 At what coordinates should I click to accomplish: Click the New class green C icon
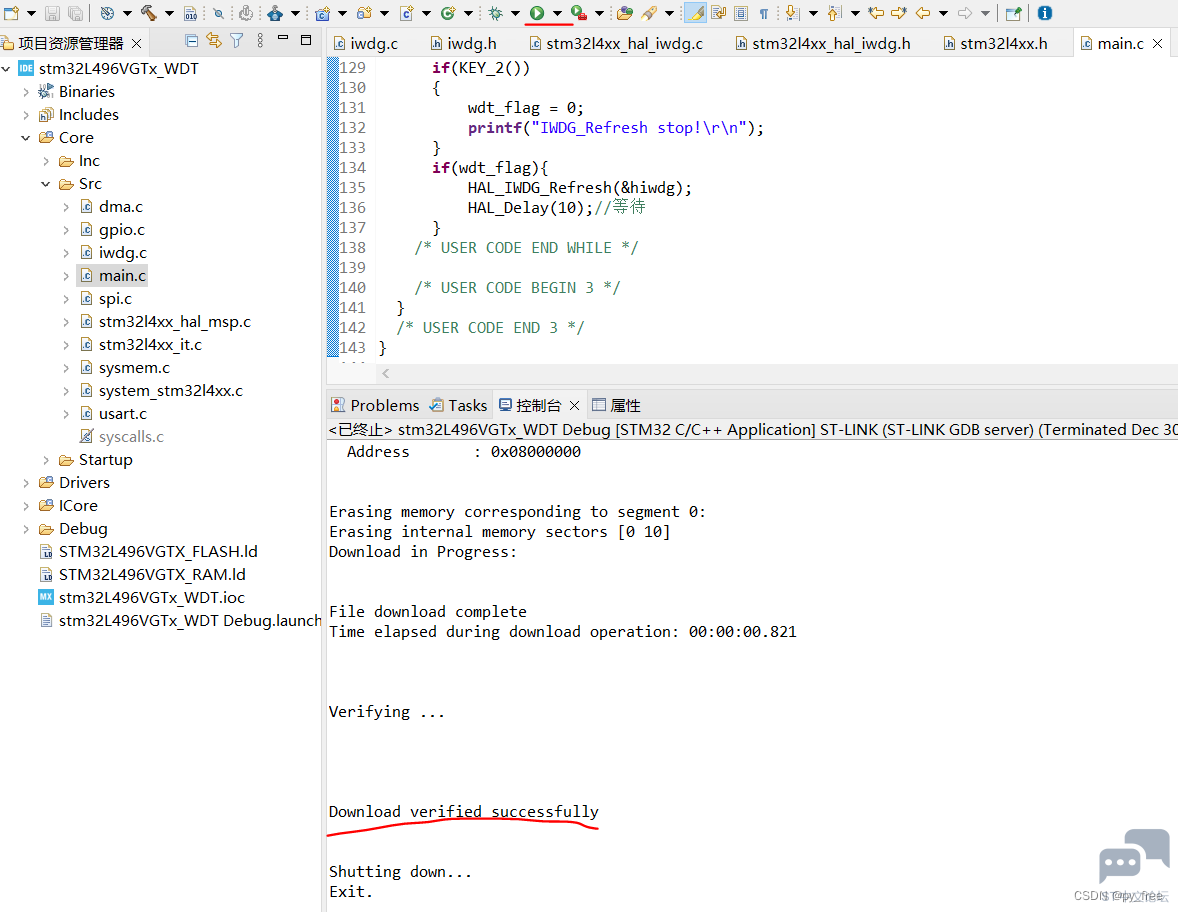[449, 13]
